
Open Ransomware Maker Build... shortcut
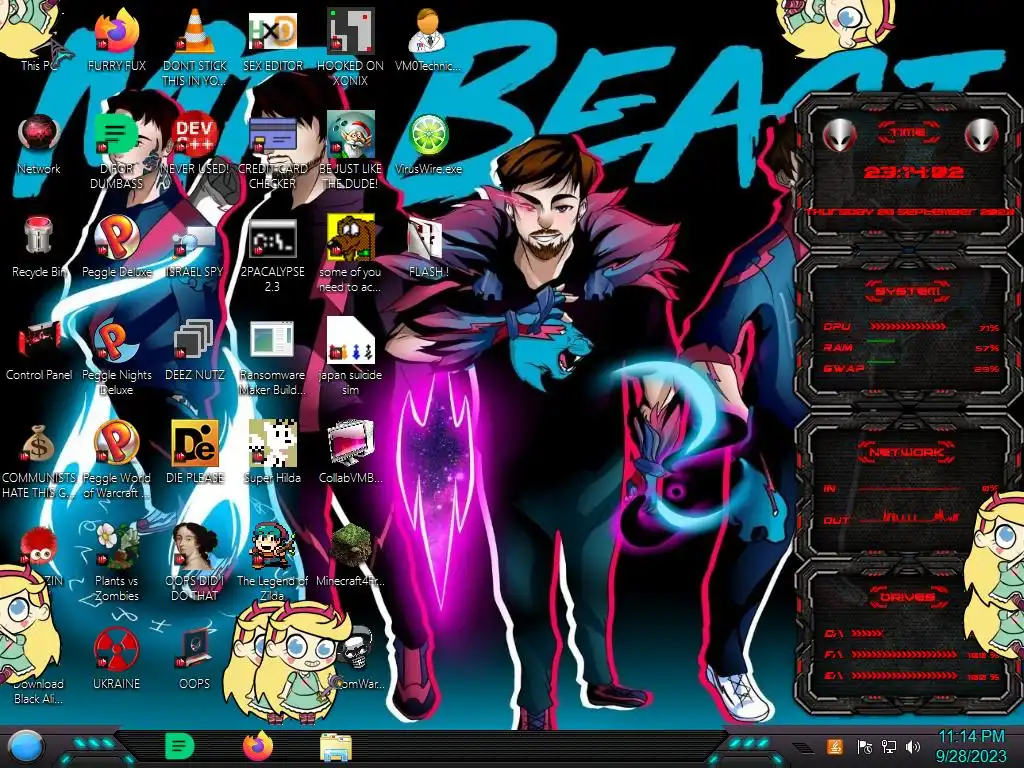(x=272, y=358)
